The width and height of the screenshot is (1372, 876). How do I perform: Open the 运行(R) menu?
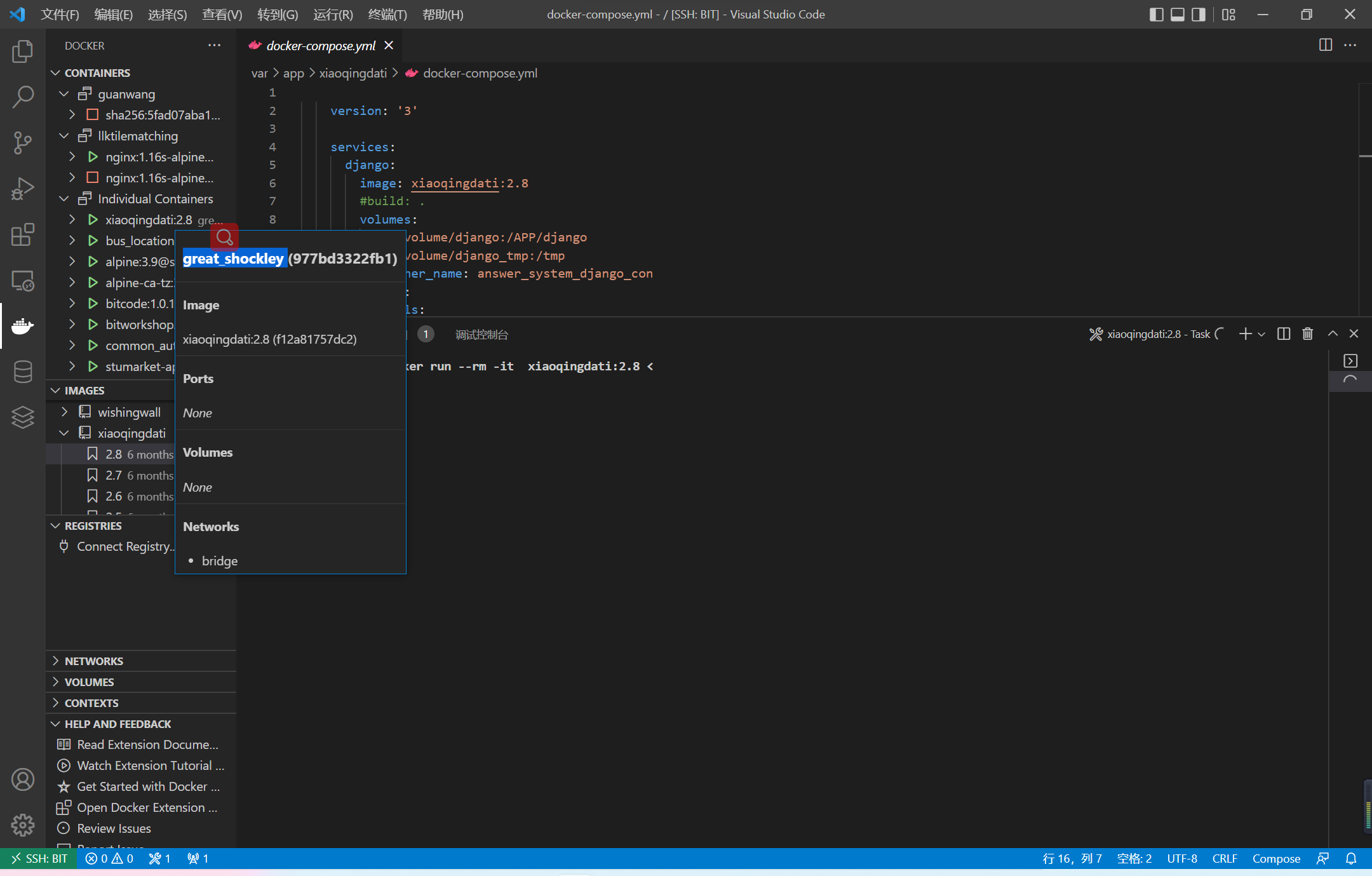point(333,14)
